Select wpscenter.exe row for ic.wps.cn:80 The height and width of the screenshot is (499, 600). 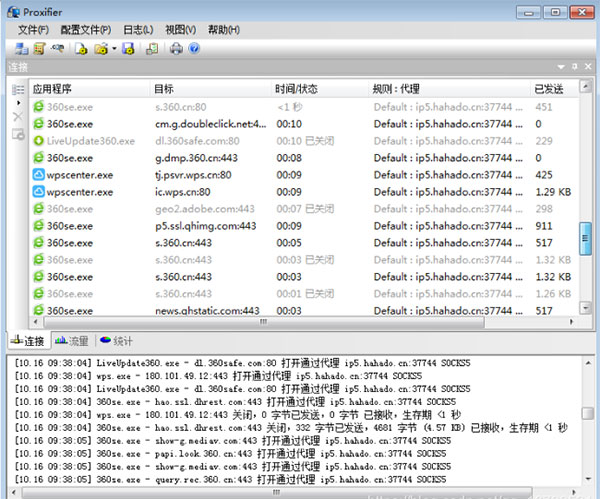pyautogui.click(x=304, y=192)
